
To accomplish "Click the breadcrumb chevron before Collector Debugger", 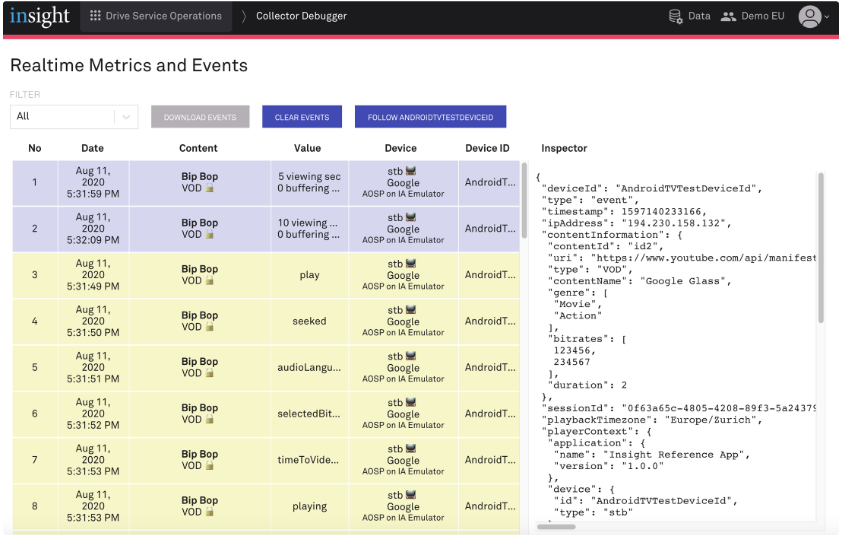I will (x=243, y=16).
